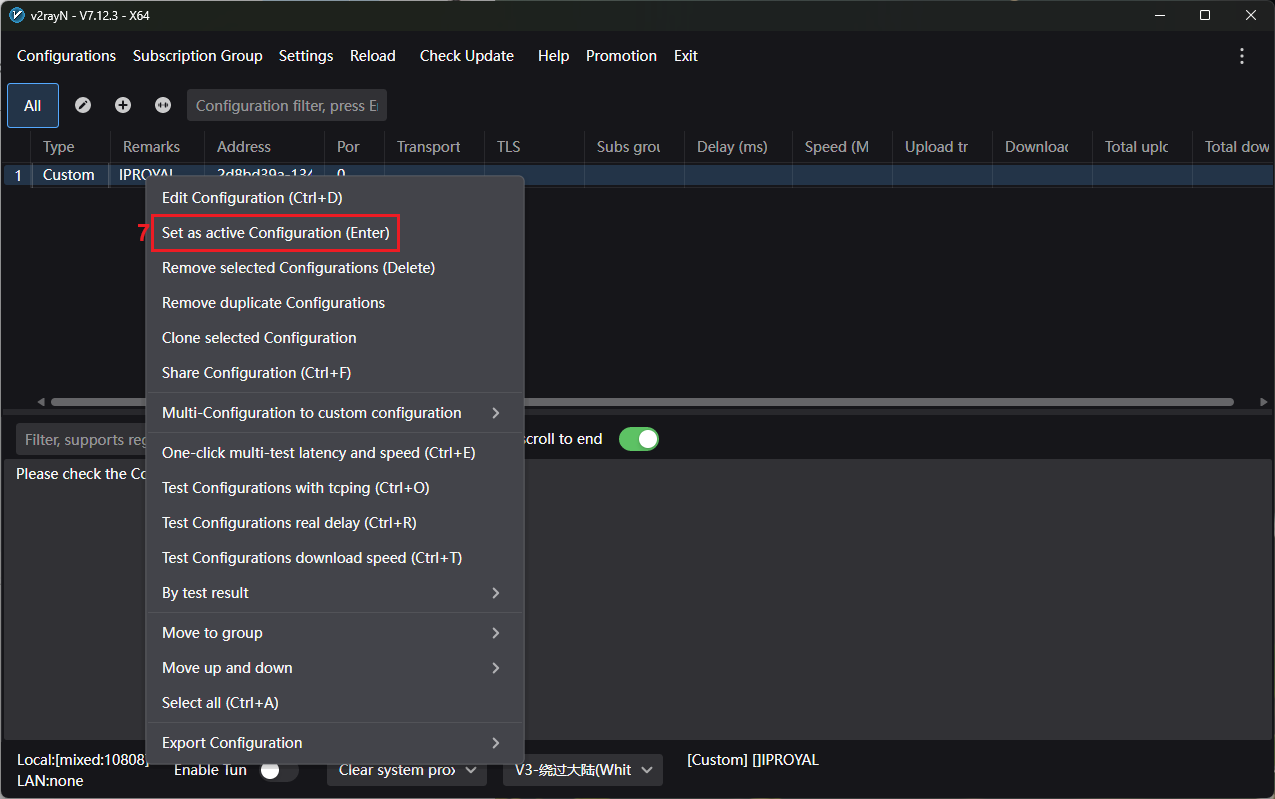Click the edit subscription group pencil icon

click(83, 105)
